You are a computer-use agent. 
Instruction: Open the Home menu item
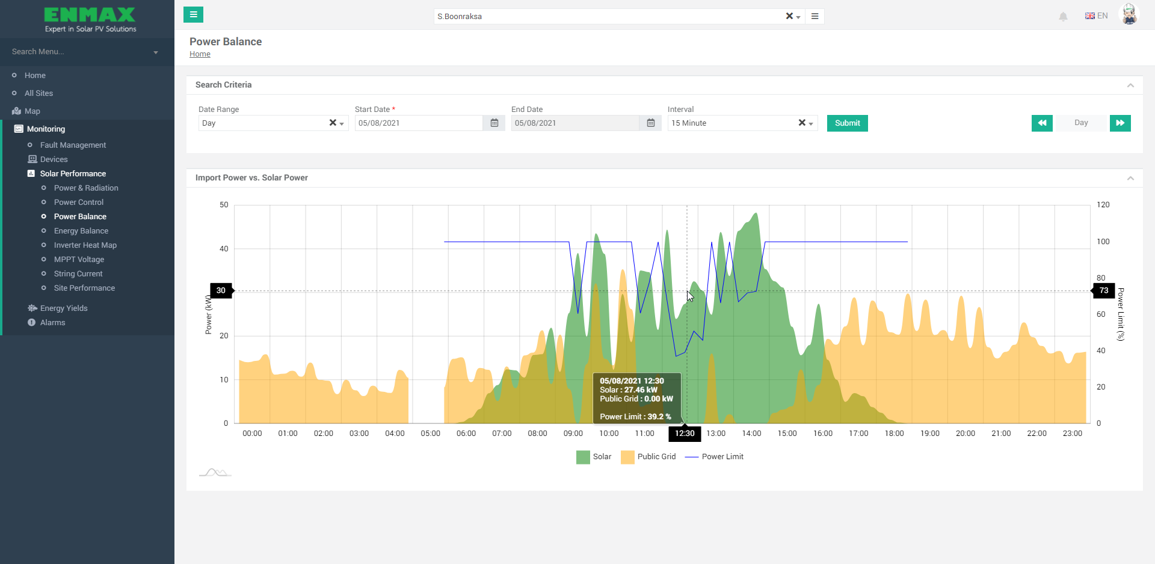(x=35, y=75)
